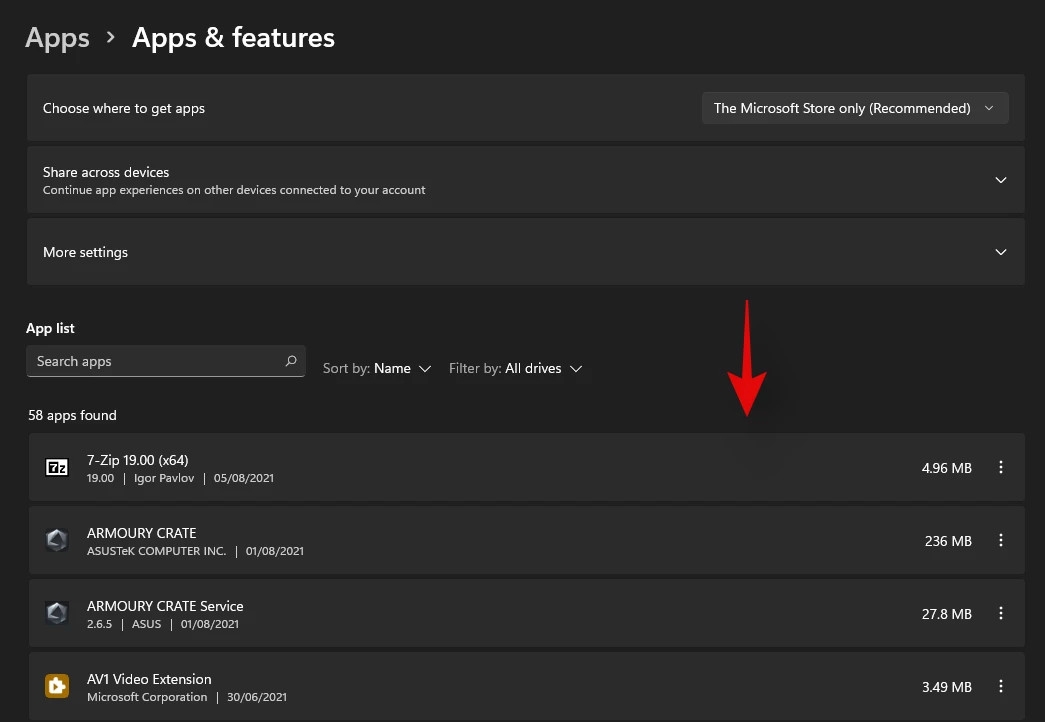The image size is (1045, 722).
Task: Open 7-Zip three-dot options menu
Action: pyautogui.click(x=1000, y=467)
